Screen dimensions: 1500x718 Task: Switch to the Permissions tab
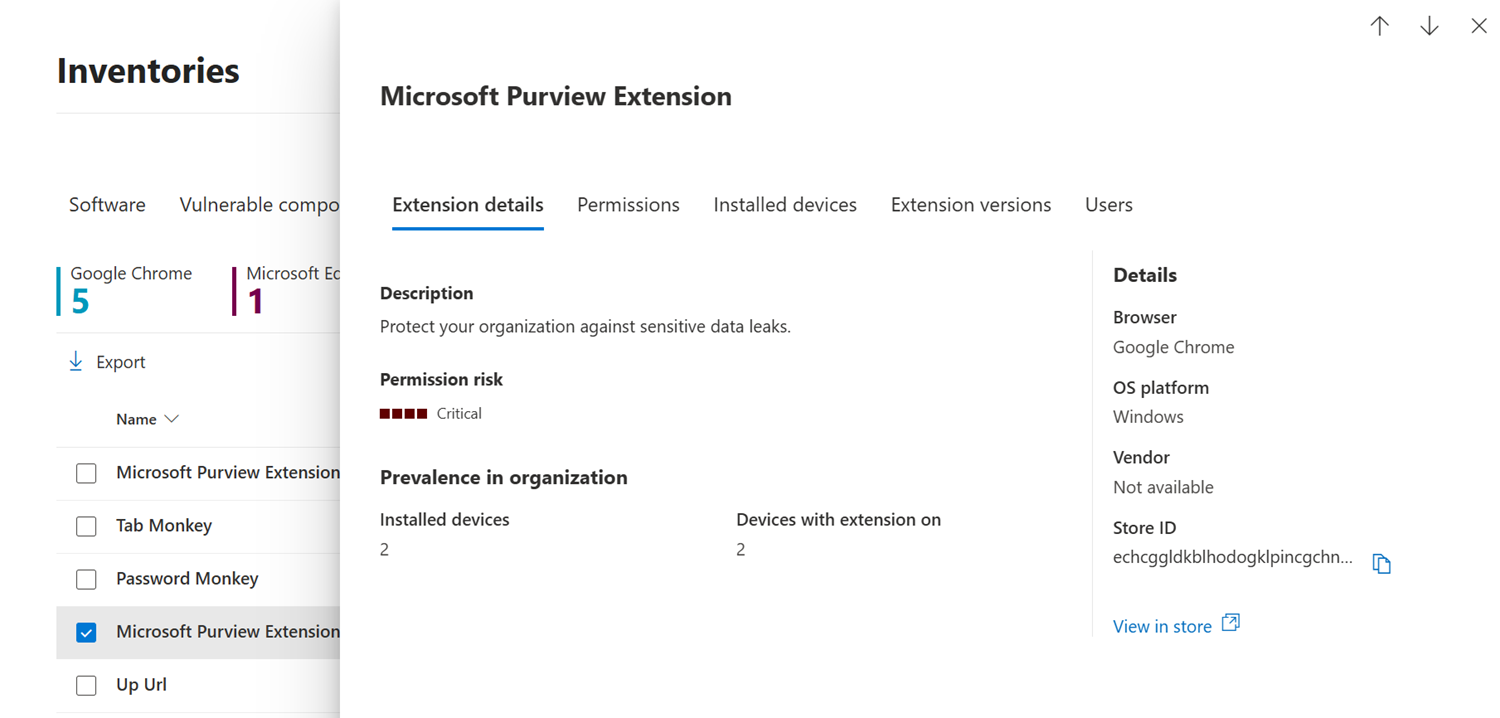click(x=628, y=204)
